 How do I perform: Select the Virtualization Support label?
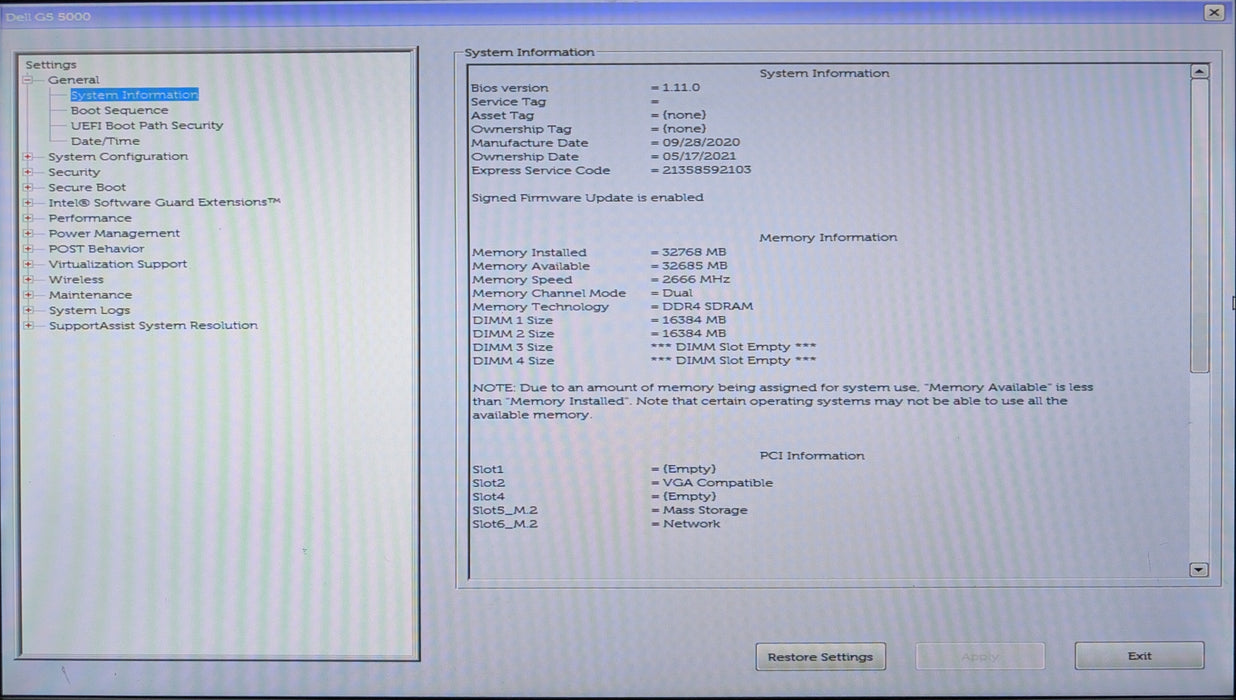pyautogui.click(x=118, y=264)
